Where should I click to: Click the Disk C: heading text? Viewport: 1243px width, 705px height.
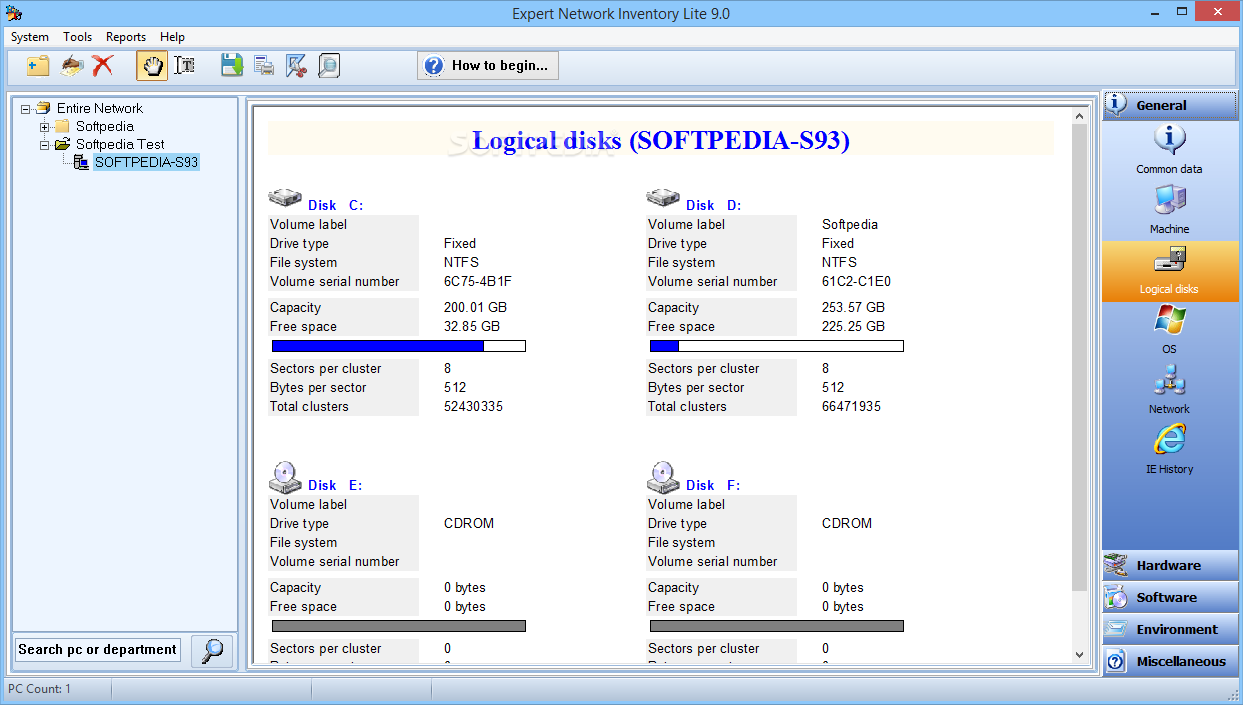point(335,205)
